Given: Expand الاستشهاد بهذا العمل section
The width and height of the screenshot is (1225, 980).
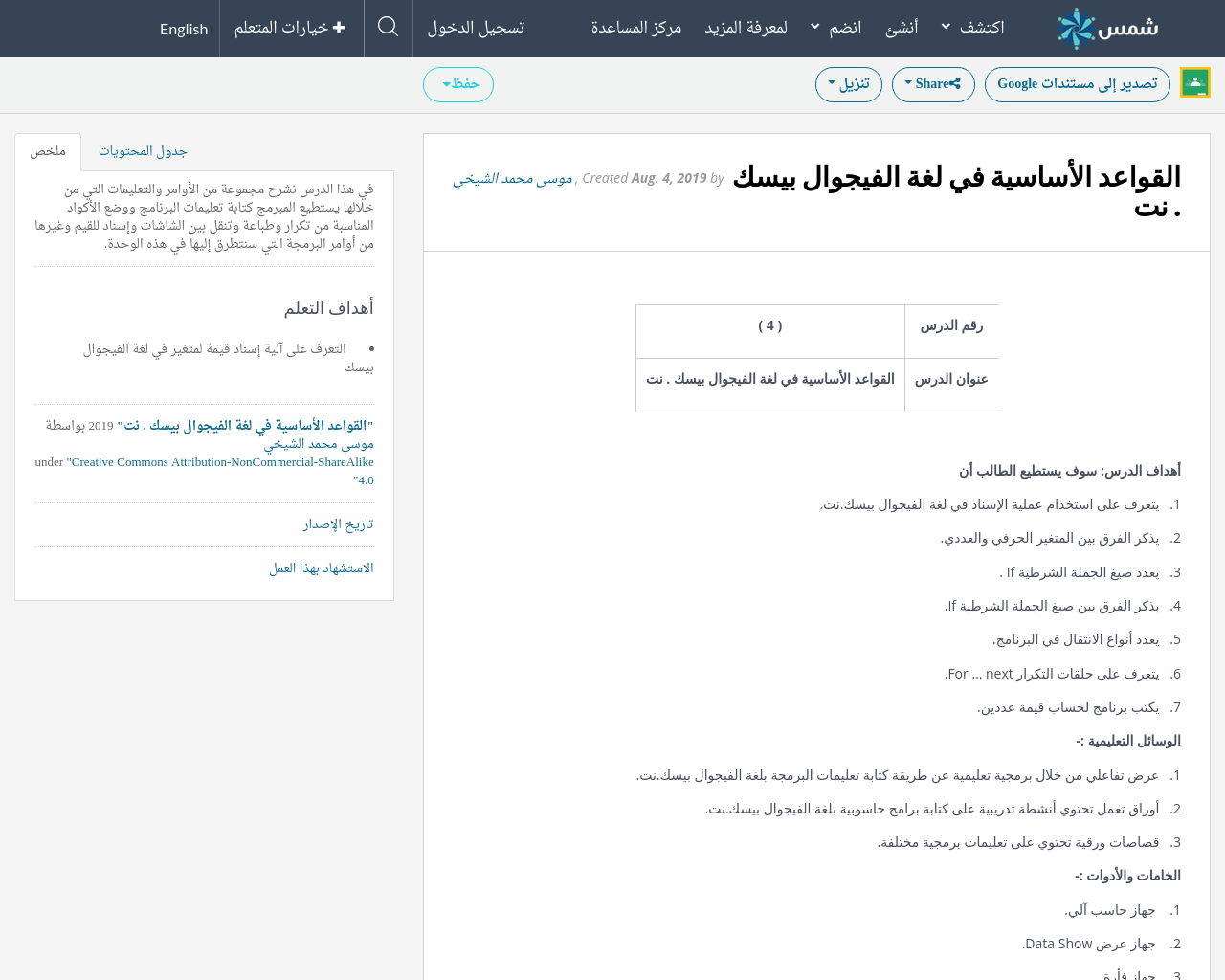Looking at the screenshot, I should coord(322,568).
